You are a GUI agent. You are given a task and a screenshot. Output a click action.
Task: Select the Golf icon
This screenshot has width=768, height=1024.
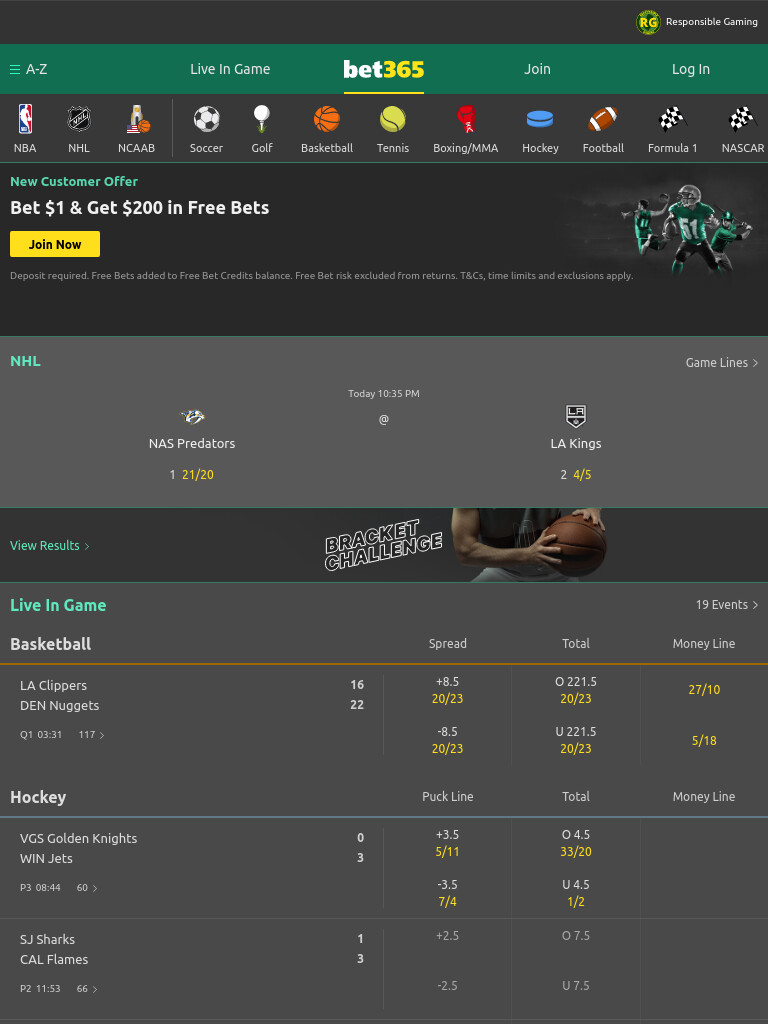[x=262, y=119]
